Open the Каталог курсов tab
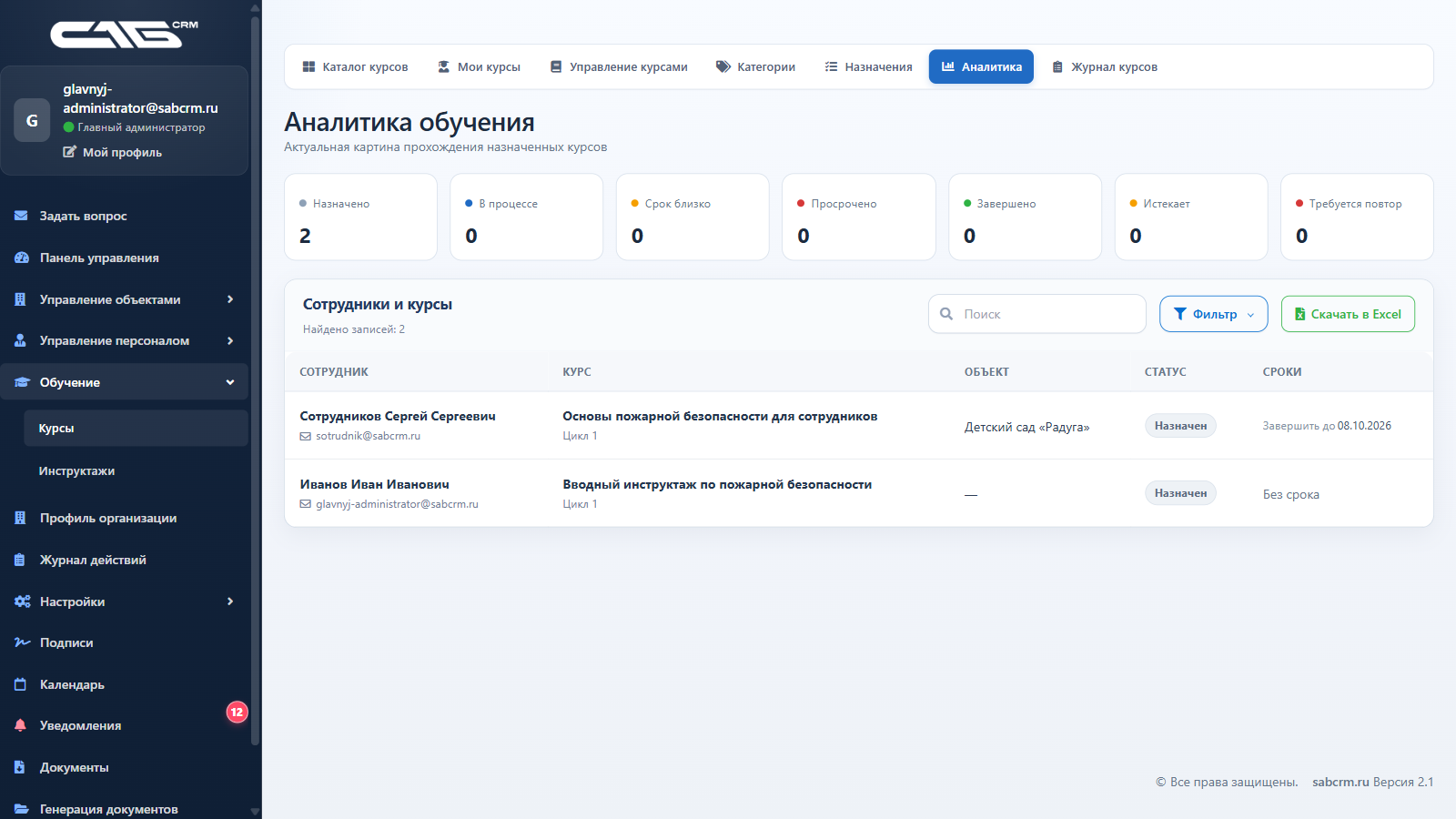The height and width of the screenshot is (819, 1456). click(x=355, y=66)
